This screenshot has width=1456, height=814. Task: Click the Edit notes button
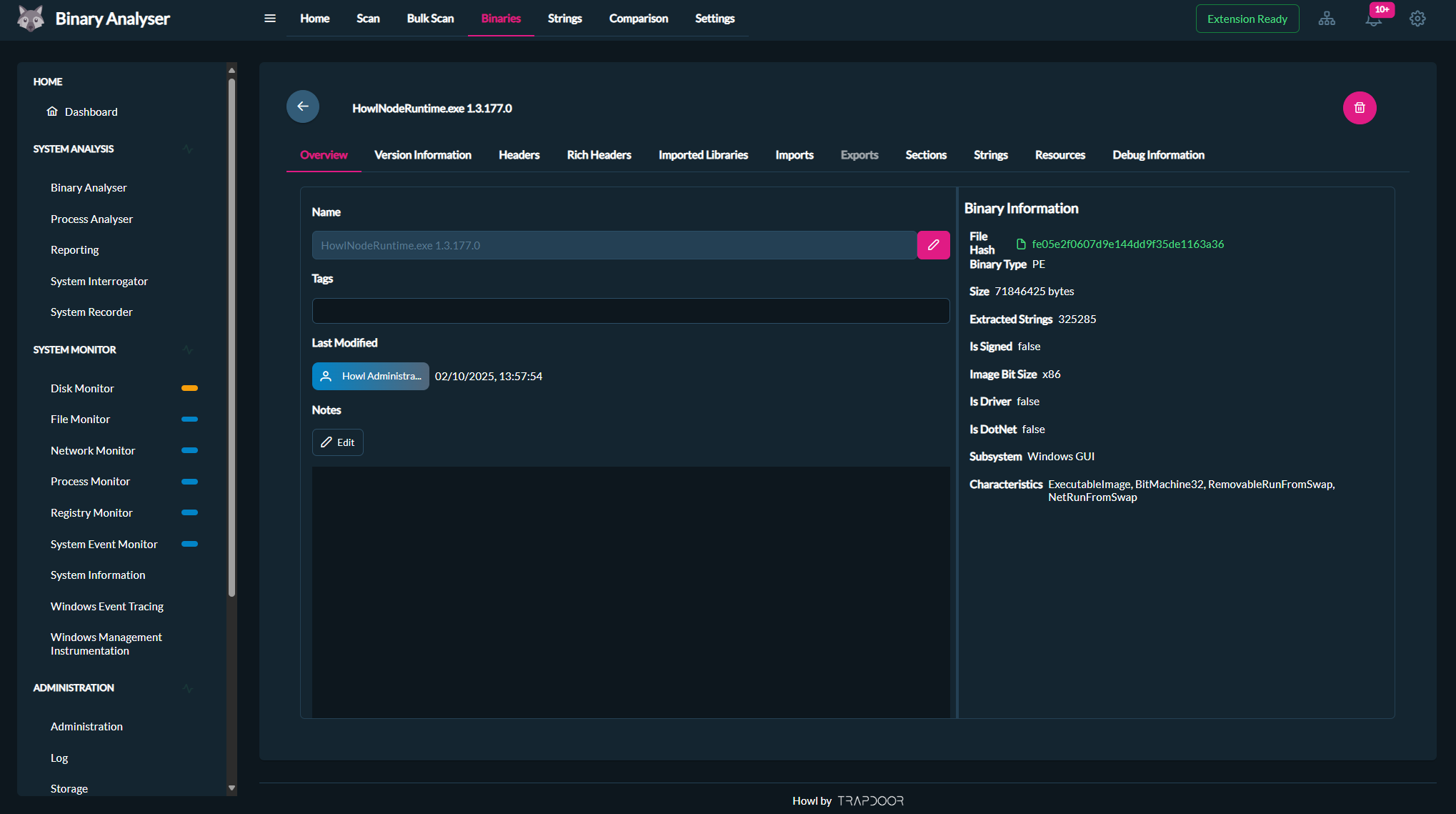(x=338, y=442)
